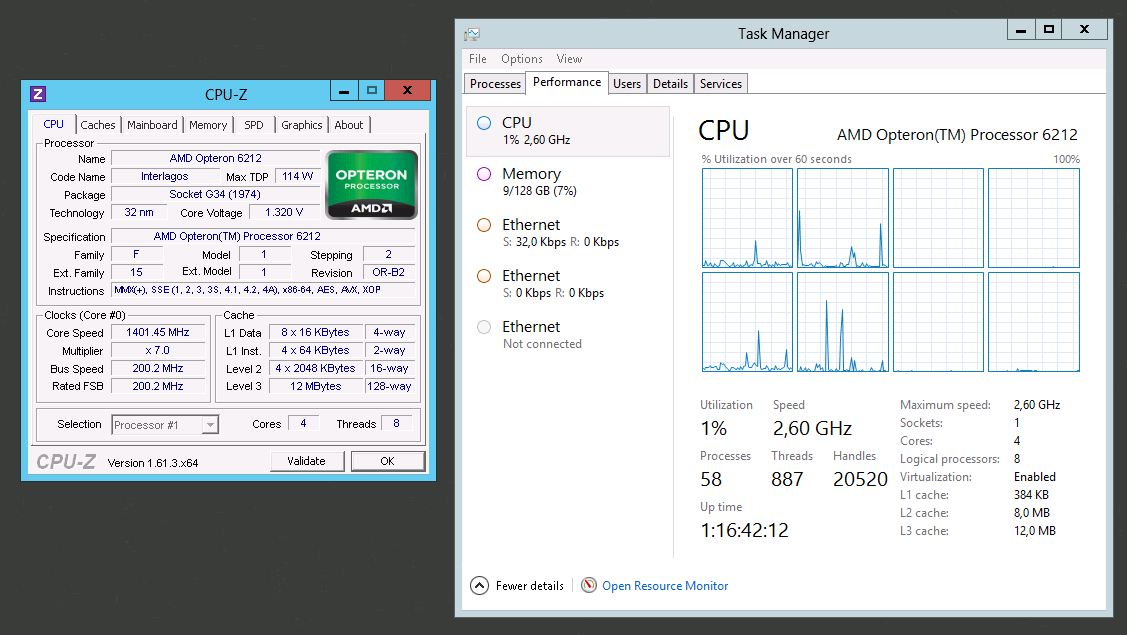The image size is (1127, 635).
Task: Click the Task Manager title bar icon
Action: [472, 34]
